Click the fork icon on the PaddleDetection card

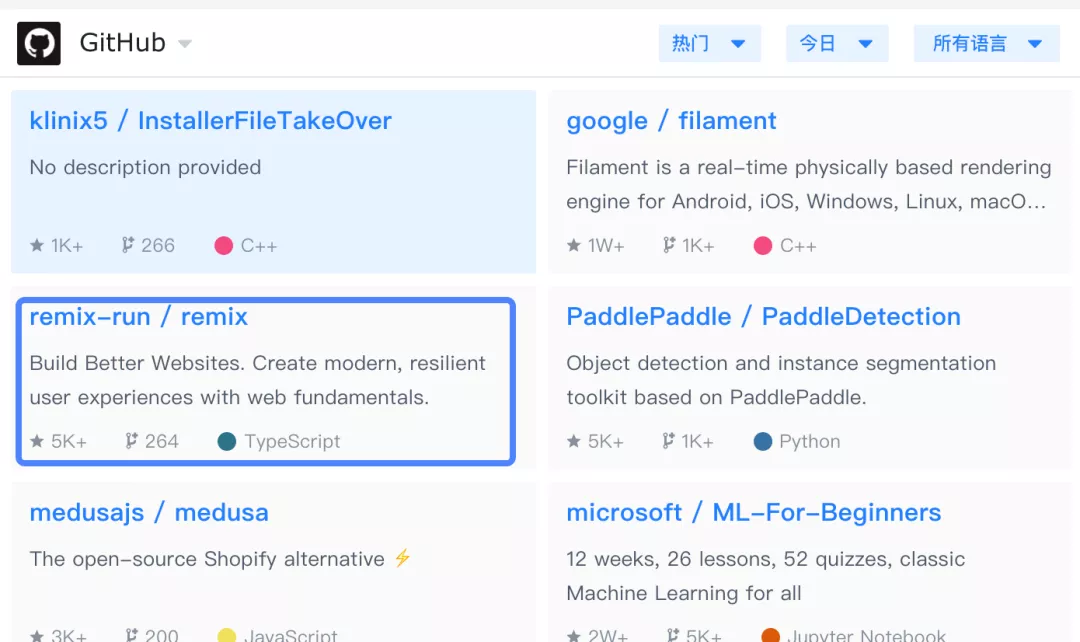(x=668, y=441)
